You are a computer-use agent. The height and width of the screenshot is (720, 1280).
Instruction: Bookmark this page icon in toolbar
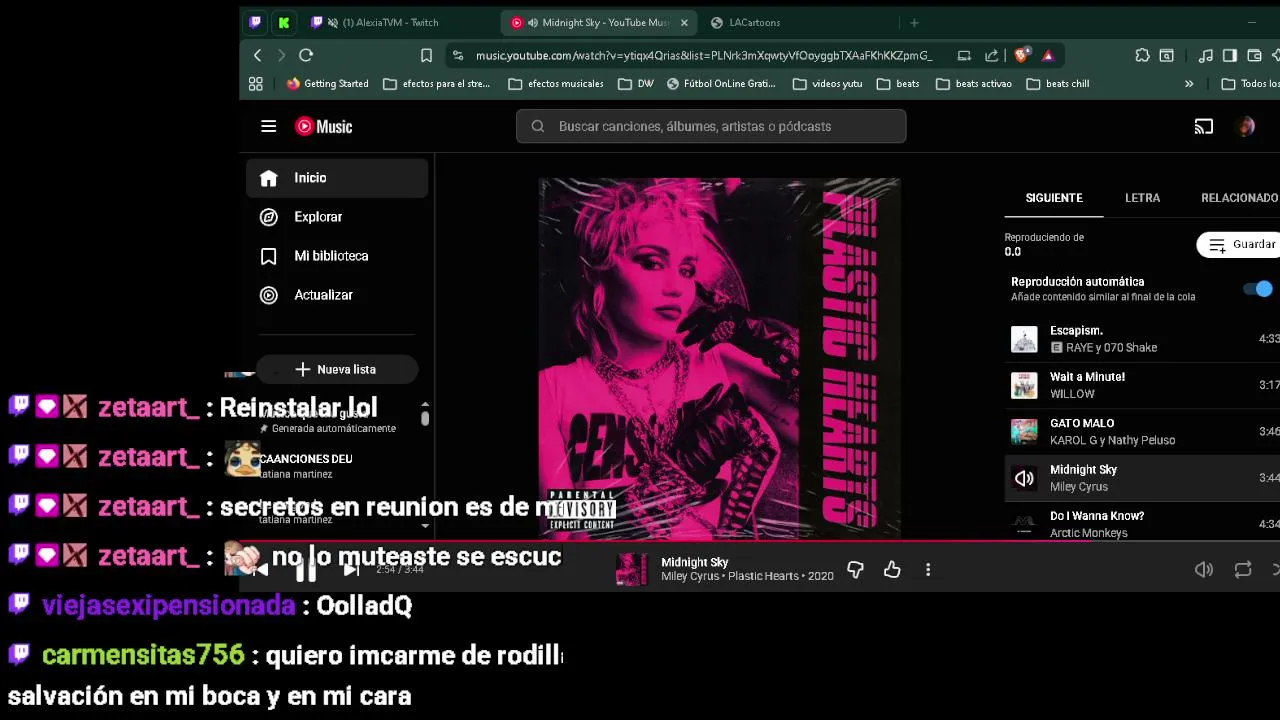pyautogui.click(x=426, y=56)
